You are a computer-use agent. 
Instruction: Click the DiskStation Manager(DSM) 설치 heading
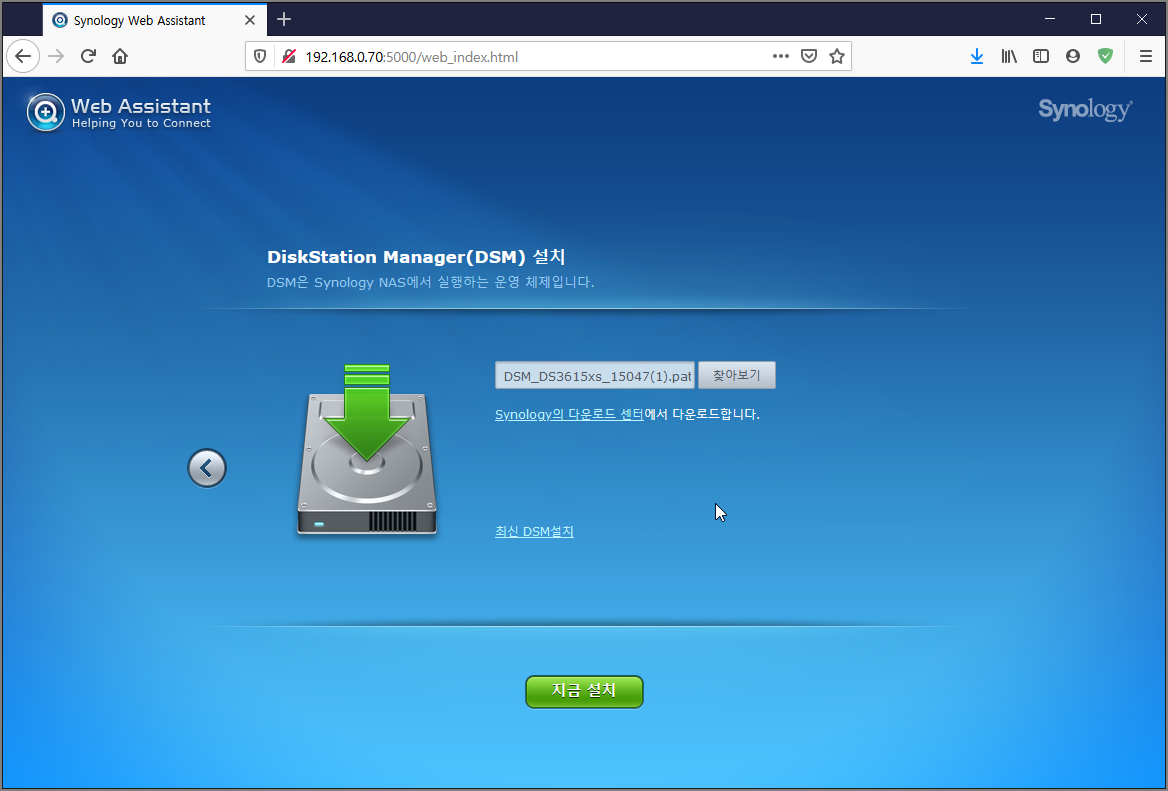[416, 257]
